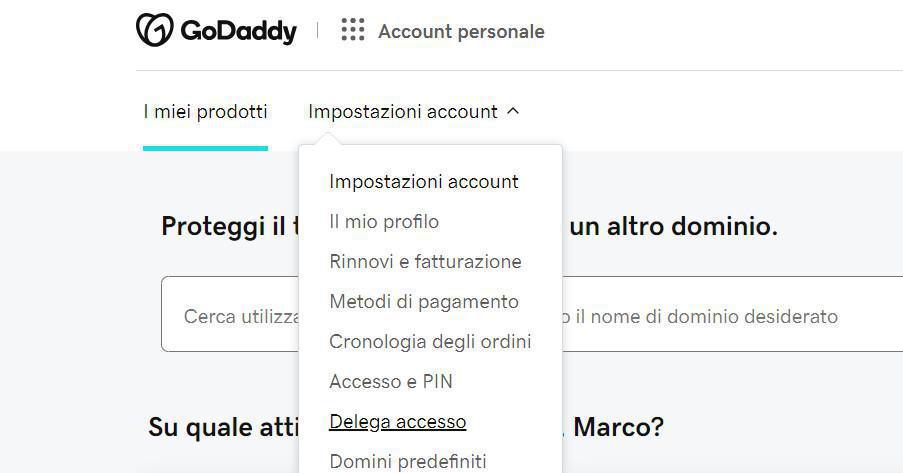Viewport: 903px width, 473px height.
Task: Click the underlined Delega accesso link
Action: [x=397, y=422]
